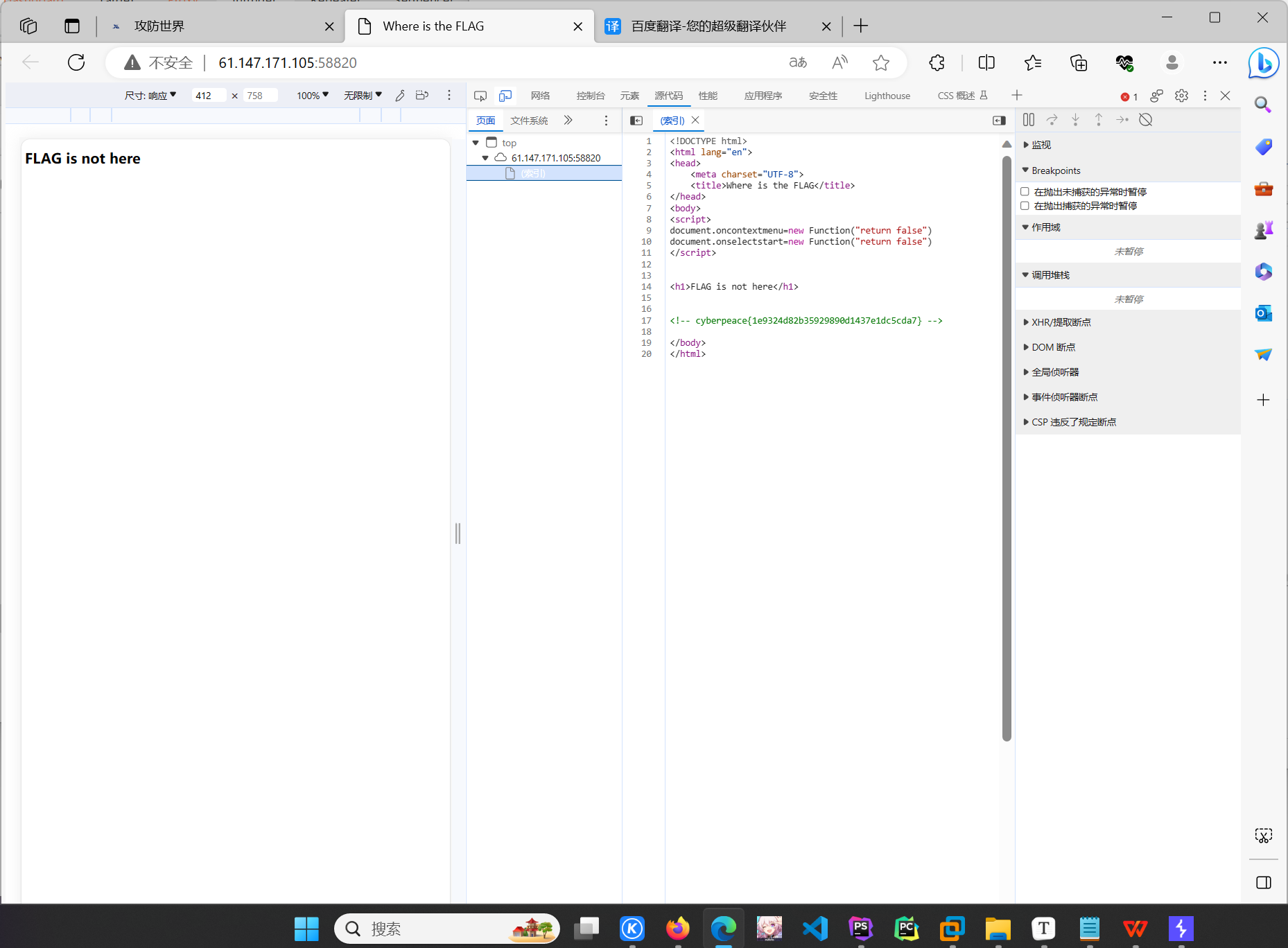Pause script execution button

1029,120
